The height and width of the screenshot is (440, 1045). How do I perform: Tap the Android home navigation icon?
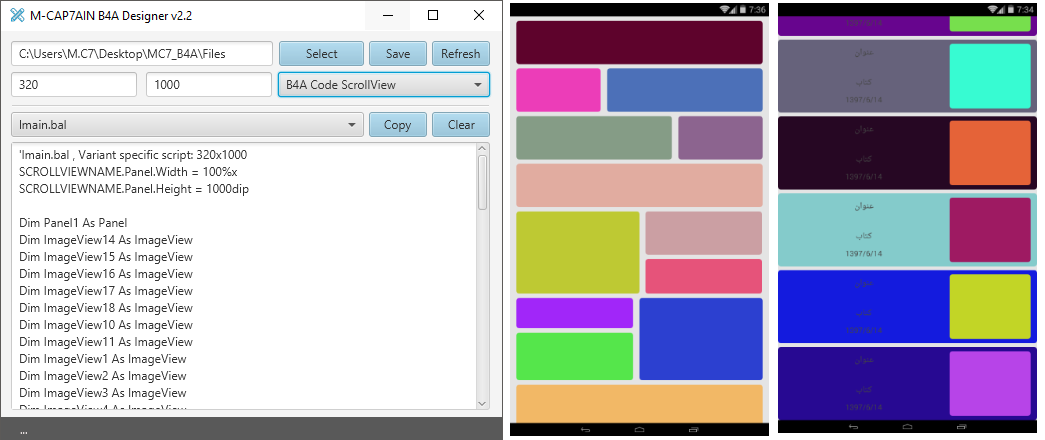point(639,429)
